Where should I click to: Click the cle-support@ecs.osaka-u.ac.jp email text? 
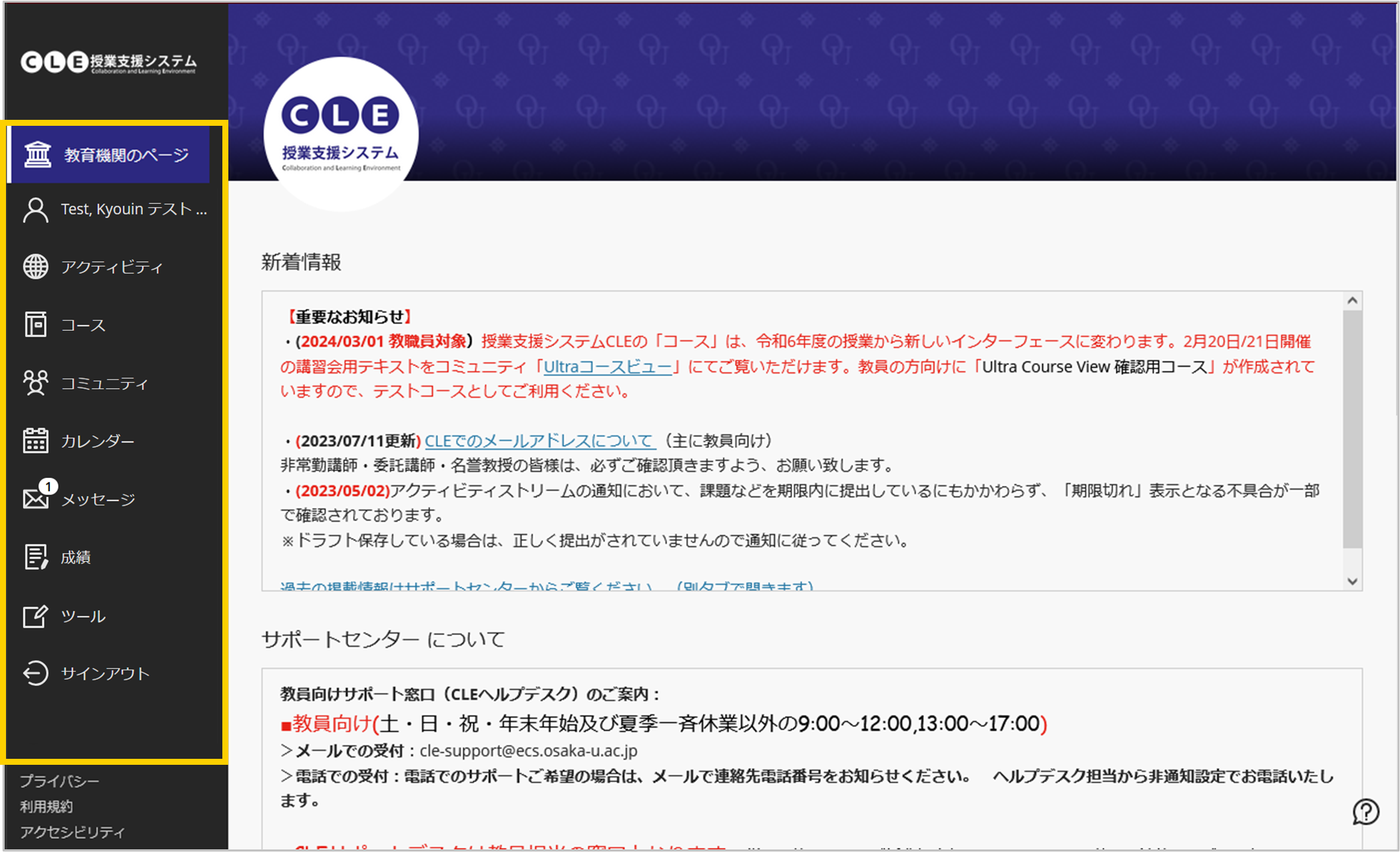(x=529, y=751)
